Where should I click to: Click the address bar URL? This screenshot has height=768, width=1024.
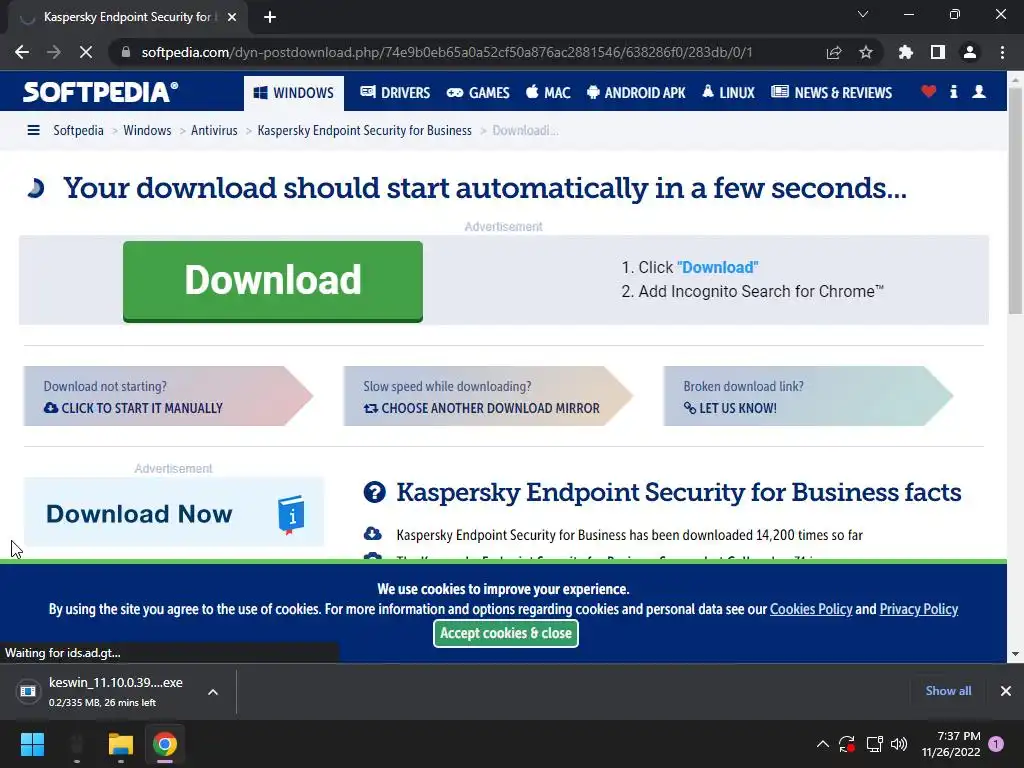pyautogui.click(x=447, y=52)
